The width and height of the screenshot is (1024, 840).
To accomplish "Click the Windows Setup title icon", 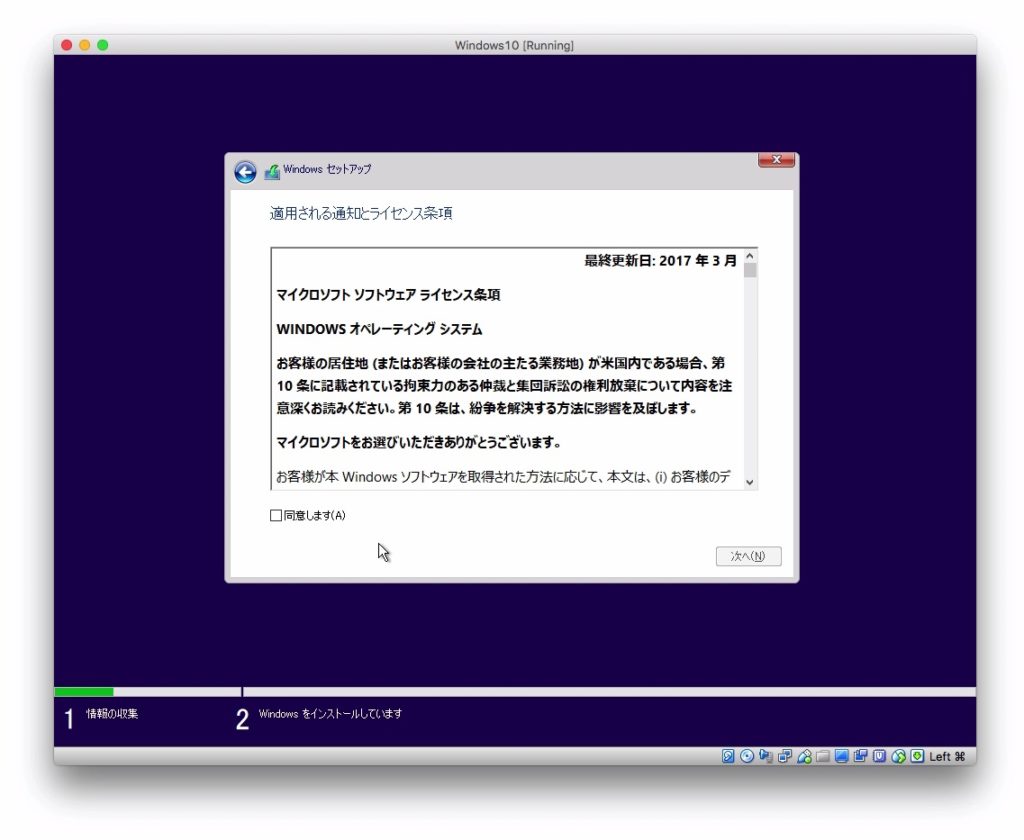I will coord(272,172).
